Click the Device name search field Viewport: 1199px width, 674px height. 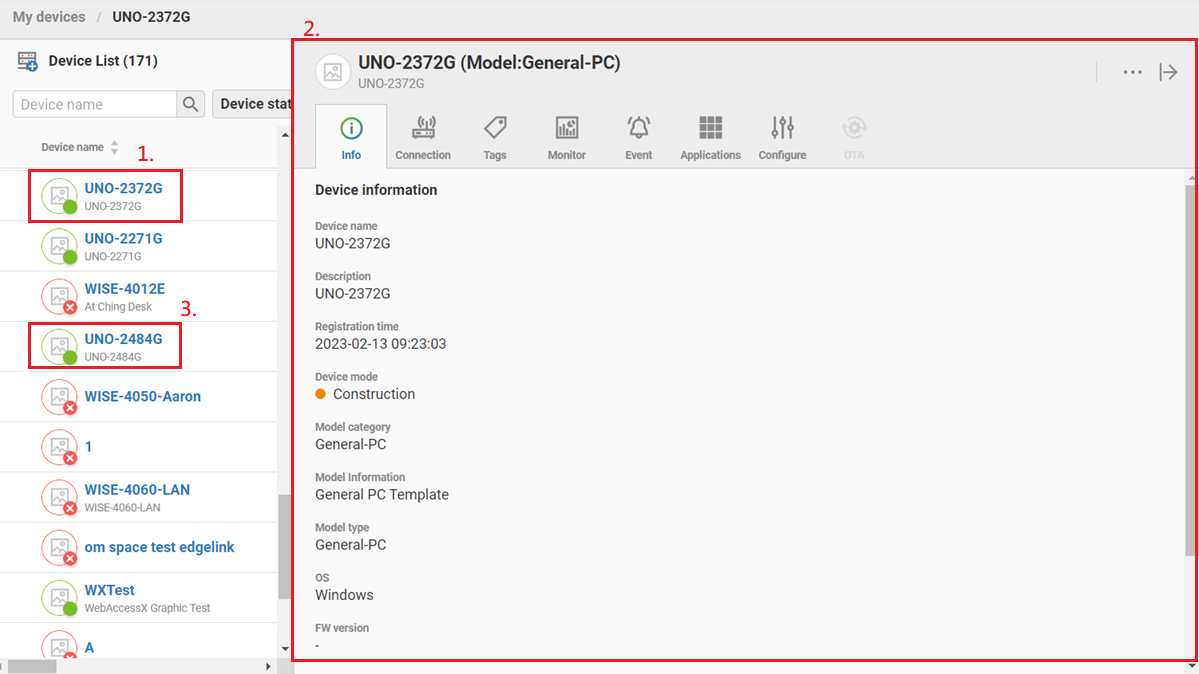95,104
